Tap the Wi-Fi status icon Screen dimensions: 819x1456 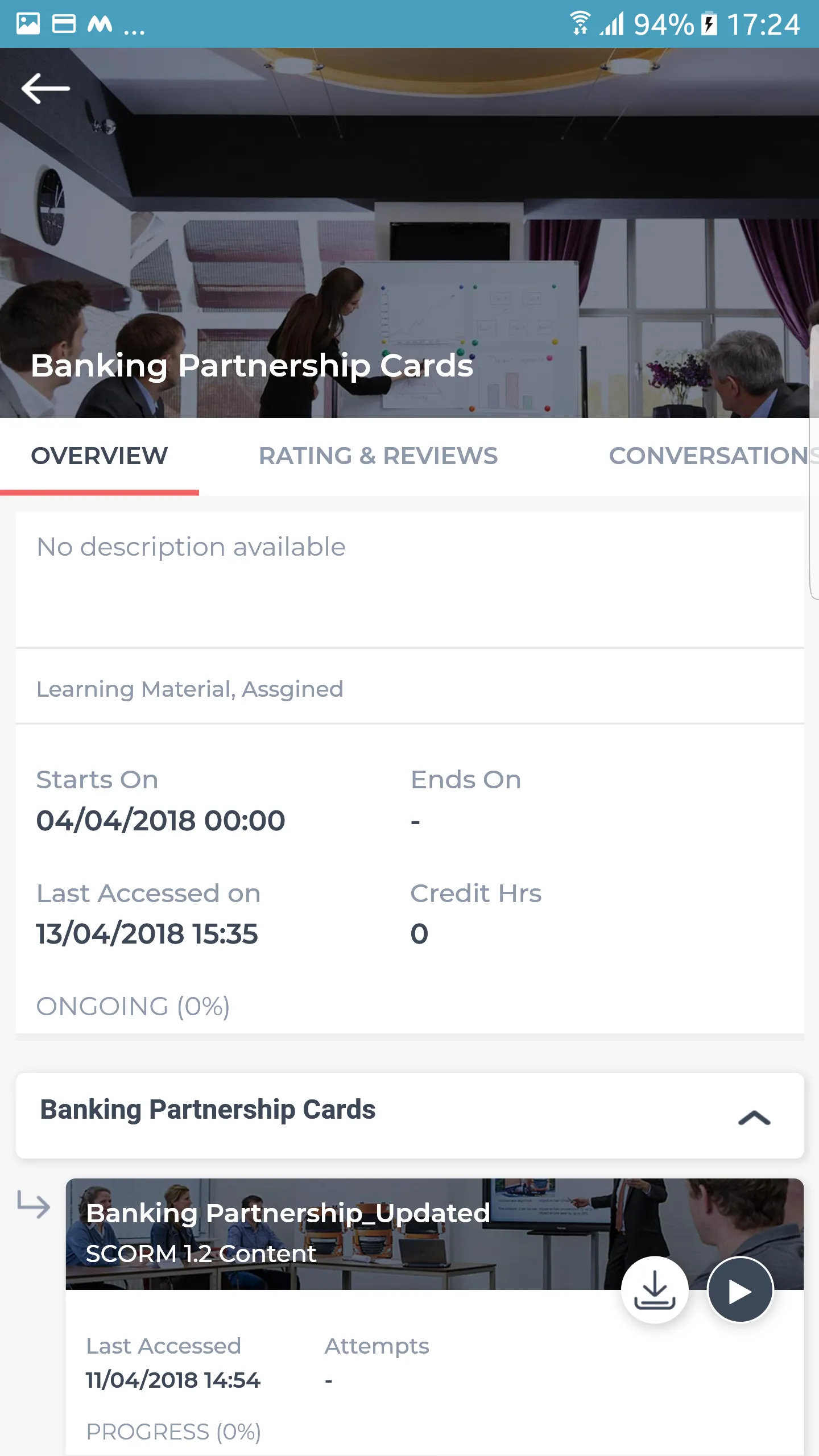tap(581, 24)
